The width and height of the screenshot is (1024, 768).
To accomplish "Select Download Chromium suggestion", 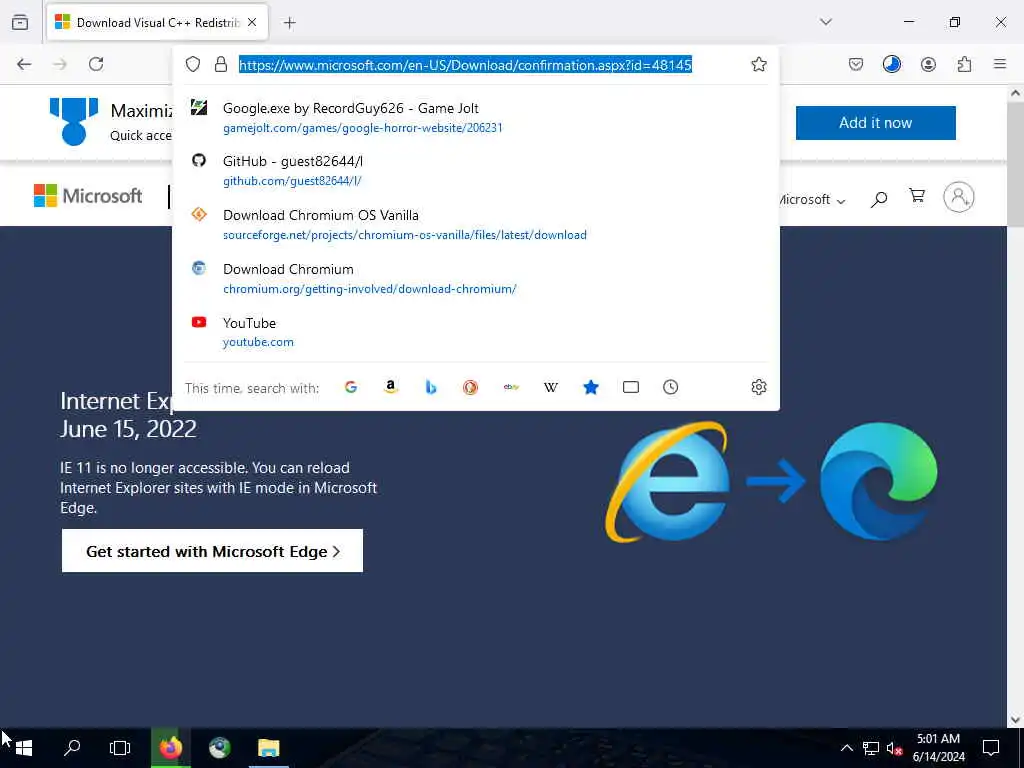I will pos(476,278).
